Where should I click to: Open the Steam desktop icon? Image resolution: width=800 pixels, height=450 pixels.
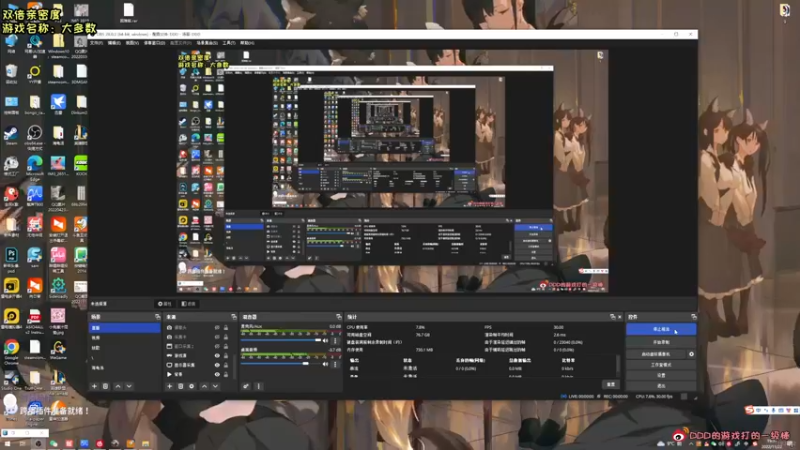[11, 135]
